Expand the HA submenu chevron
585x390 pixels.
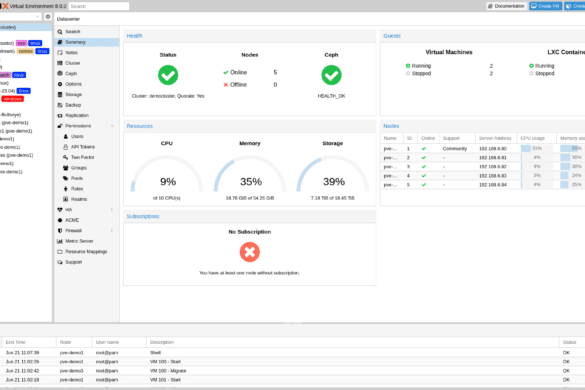click(112, 210)
